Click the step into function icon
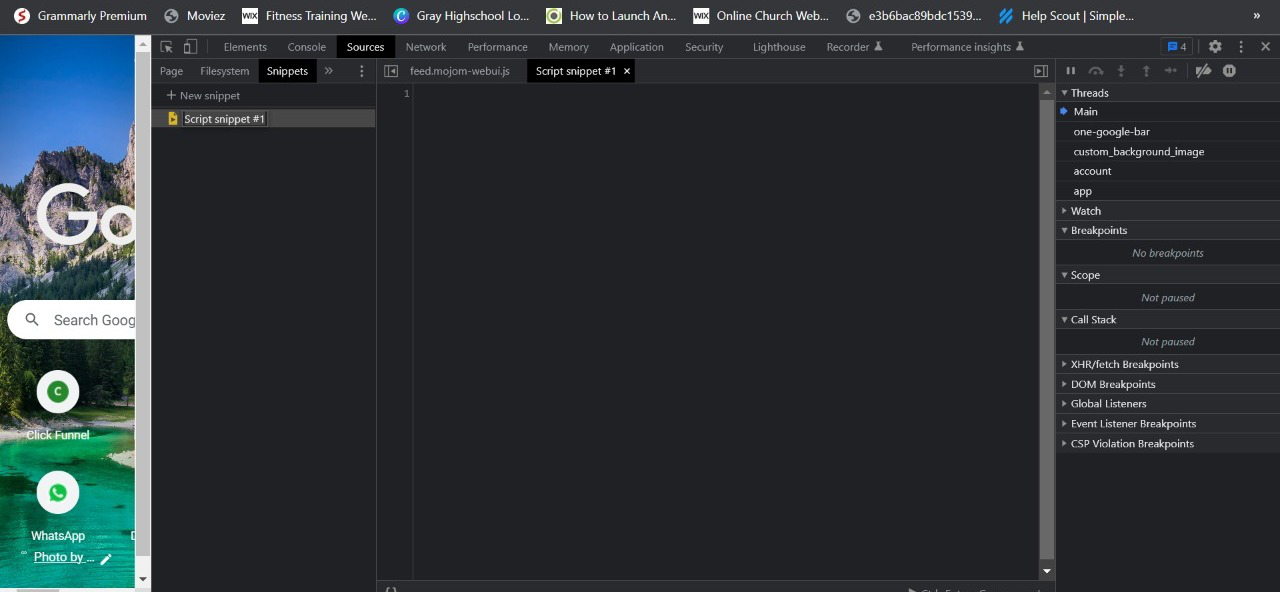 click(1121, 71)
